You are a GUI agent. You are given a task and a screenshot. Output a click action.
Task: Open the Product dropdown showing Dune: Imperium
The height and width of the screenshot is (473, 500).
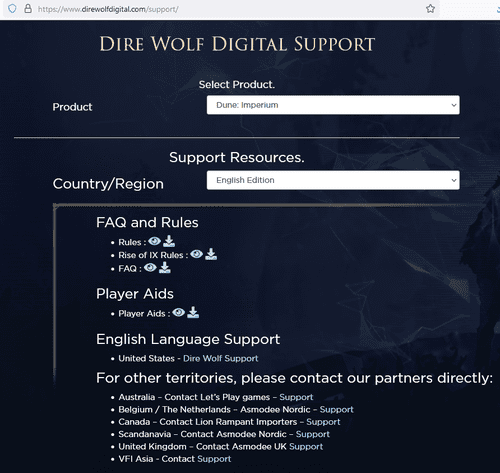tap(333, 105)
